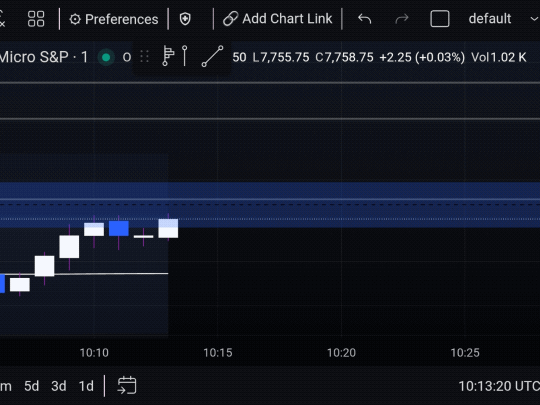Screen dimensions: 540x405
Task: Click the 10:13:20 UTC clock
Action: tap(499, 386)
